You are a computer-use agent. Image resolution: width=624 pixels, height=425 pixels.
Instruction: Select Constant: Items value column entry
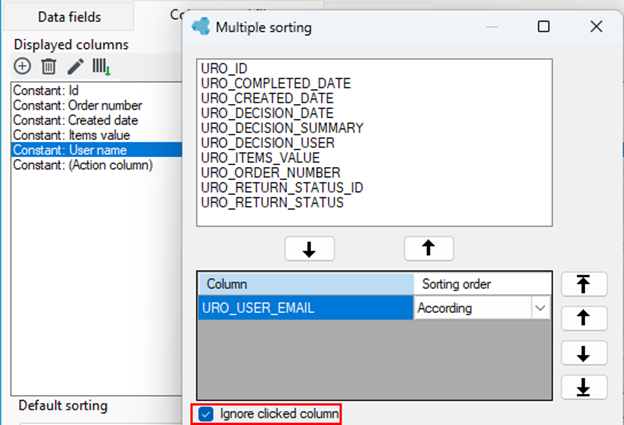click(x=72, y=135)
